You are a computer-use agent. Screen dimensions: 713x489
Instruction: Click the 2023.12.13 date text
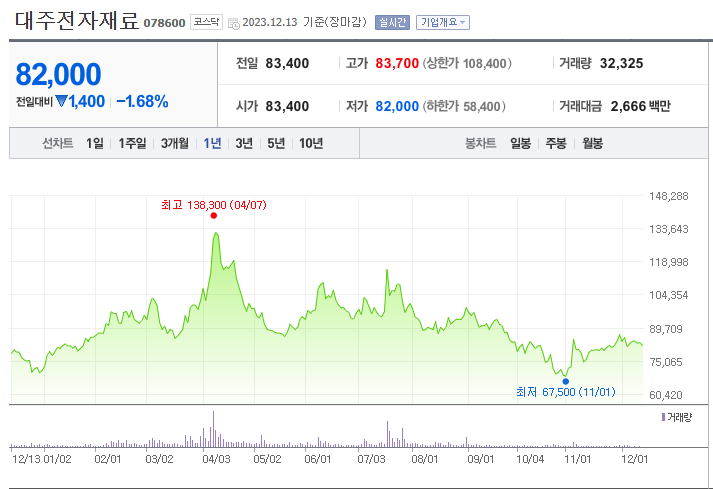pyautogui.click(x=270, y=22)
